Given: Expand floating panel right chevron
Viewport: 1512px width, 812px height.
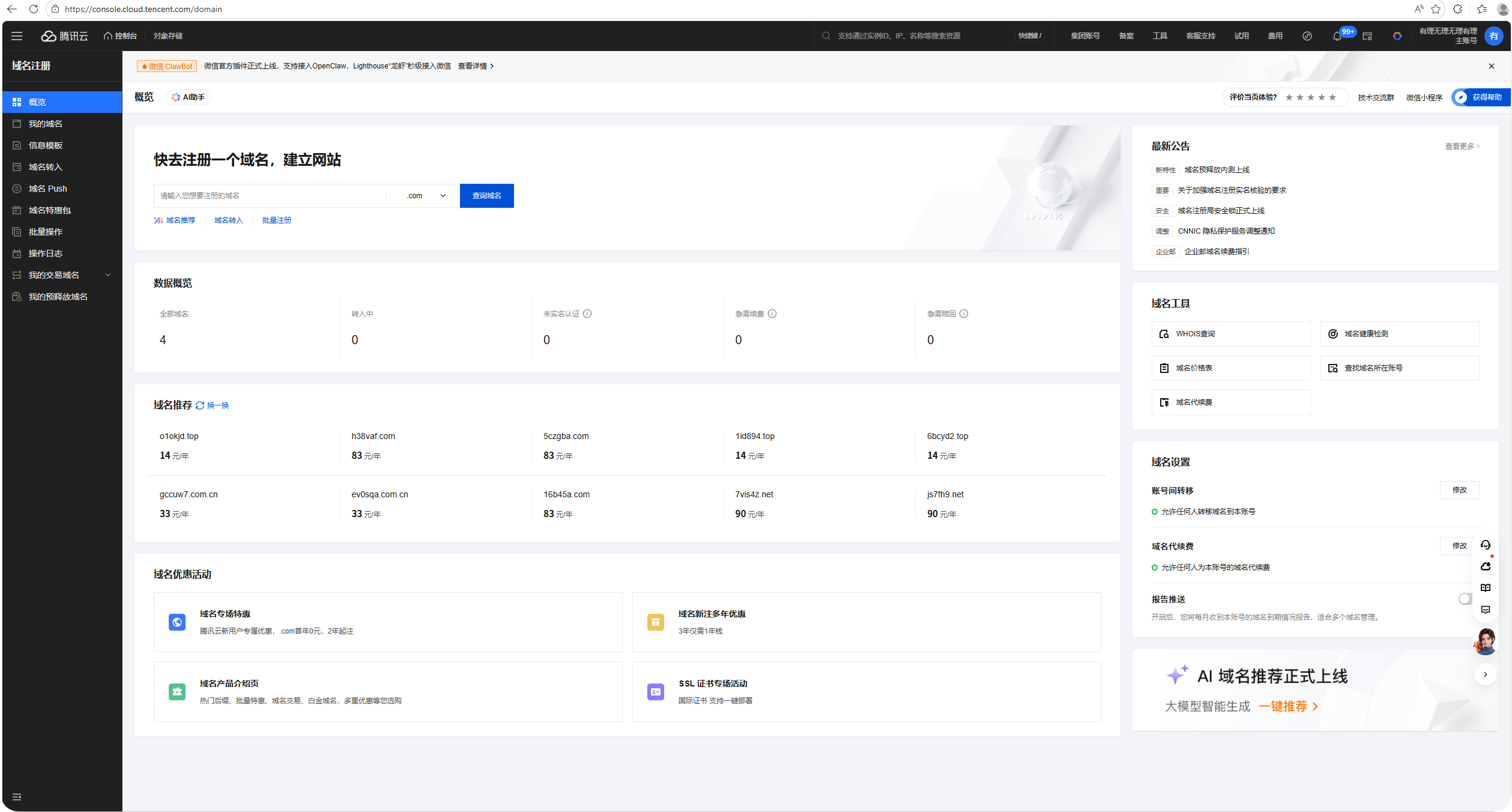Looking at the screenshot, I should coord(1485,674).
